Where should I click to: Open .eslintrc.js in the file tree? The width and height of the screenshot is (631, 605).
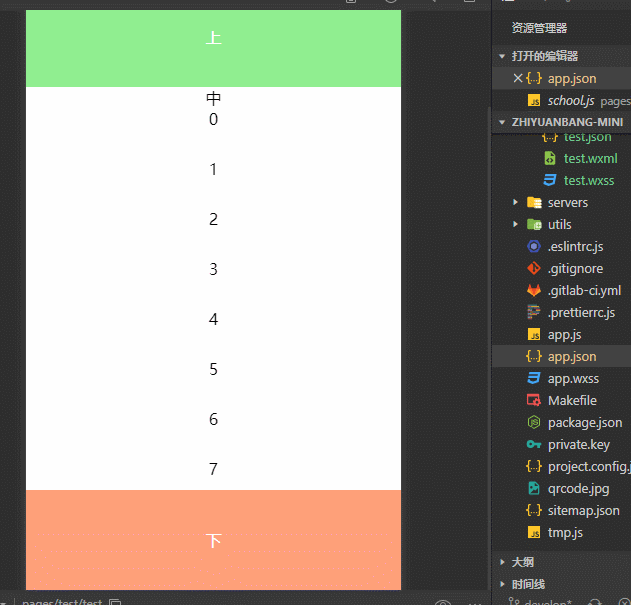click(575, 246)
